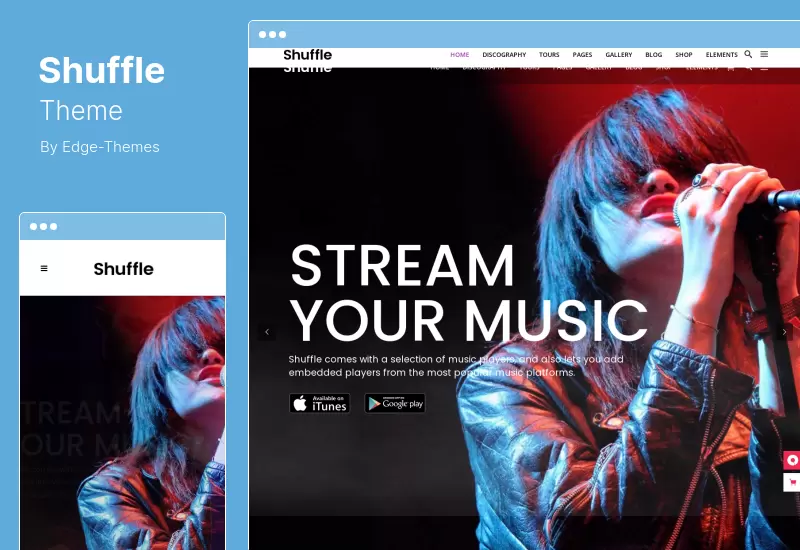The height and width of the screenshot is (550, 800).
Task: Open the side menu hamburger icon in desktop header
Action: point(764,54)
